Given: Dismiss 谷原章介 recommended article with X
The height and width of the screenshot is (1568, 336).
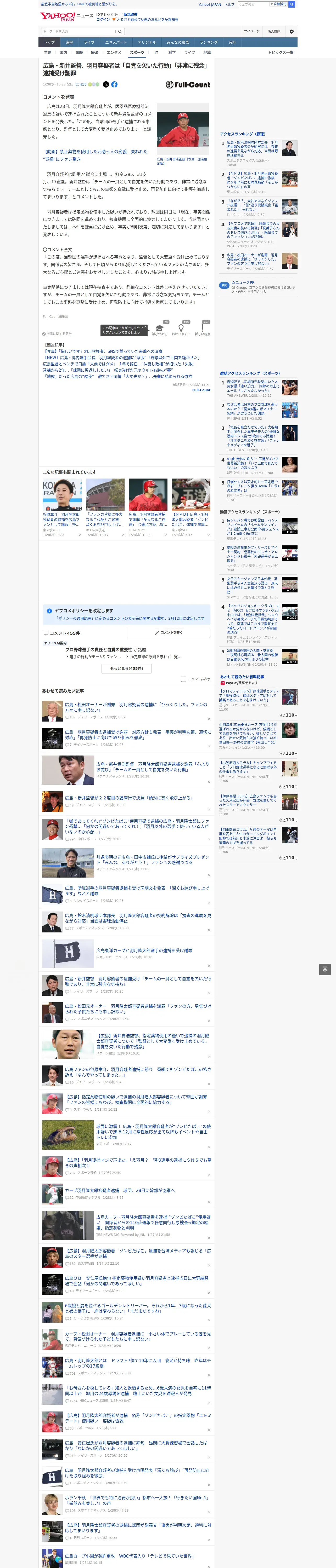Looking at the screenshot, I should click(79, 535).
